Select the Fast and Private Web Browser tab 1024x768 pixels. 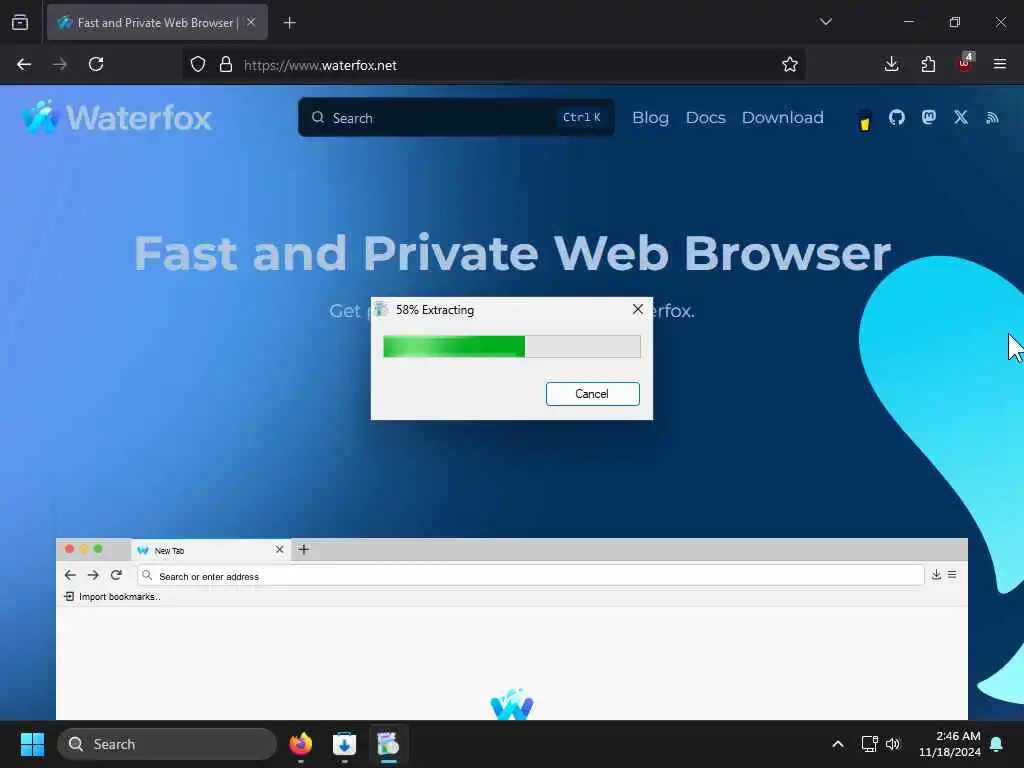[157, 22]
